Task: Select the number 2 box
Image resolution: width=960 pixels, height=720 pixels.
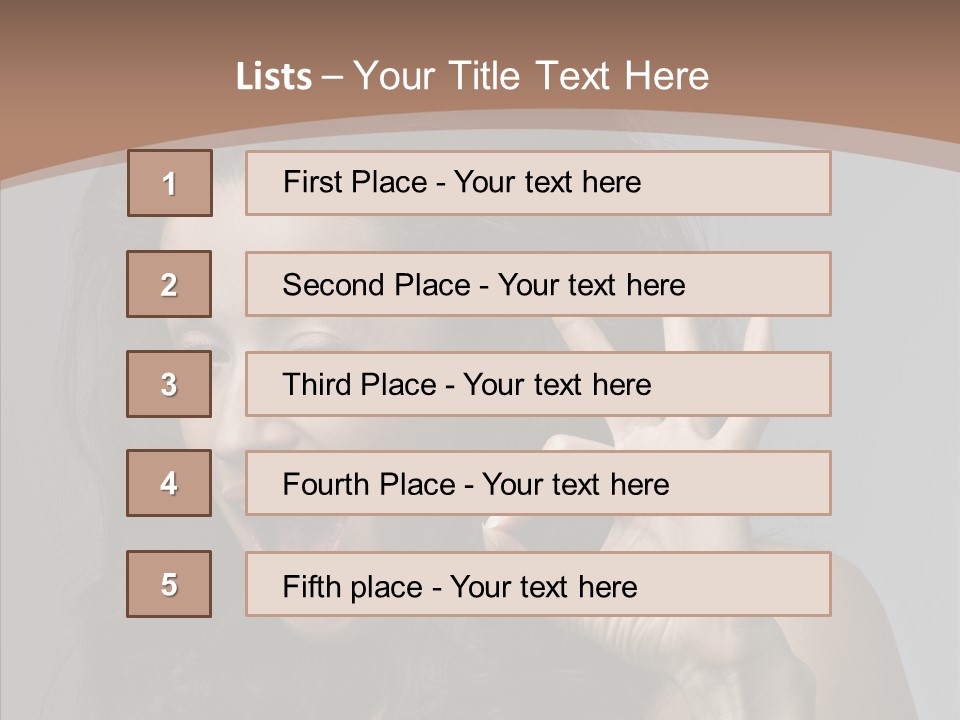Action: click(x=169, y=284)
